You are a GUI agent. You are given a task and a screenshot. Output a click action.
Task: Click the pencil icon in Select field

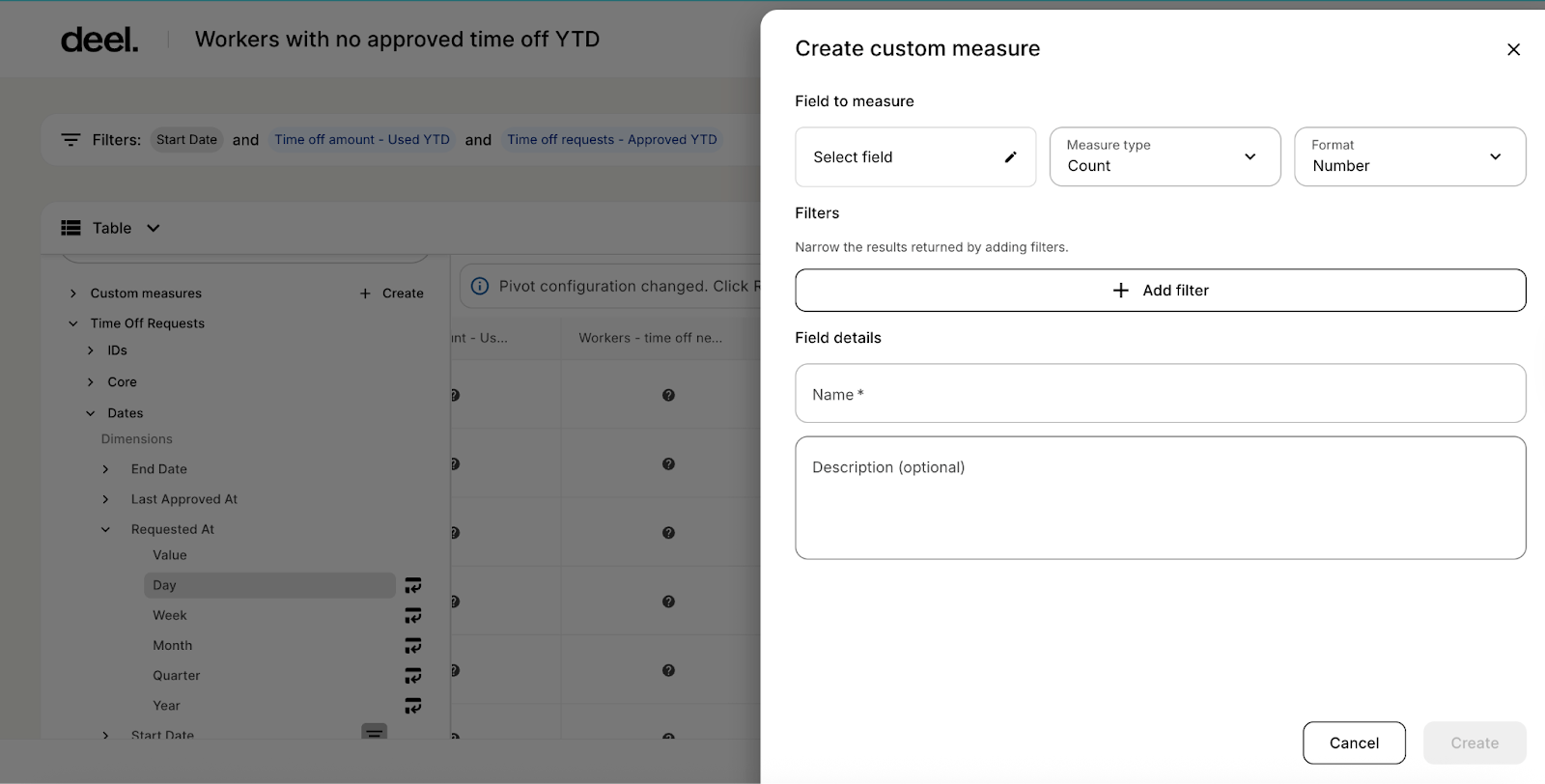(1010, 157)
